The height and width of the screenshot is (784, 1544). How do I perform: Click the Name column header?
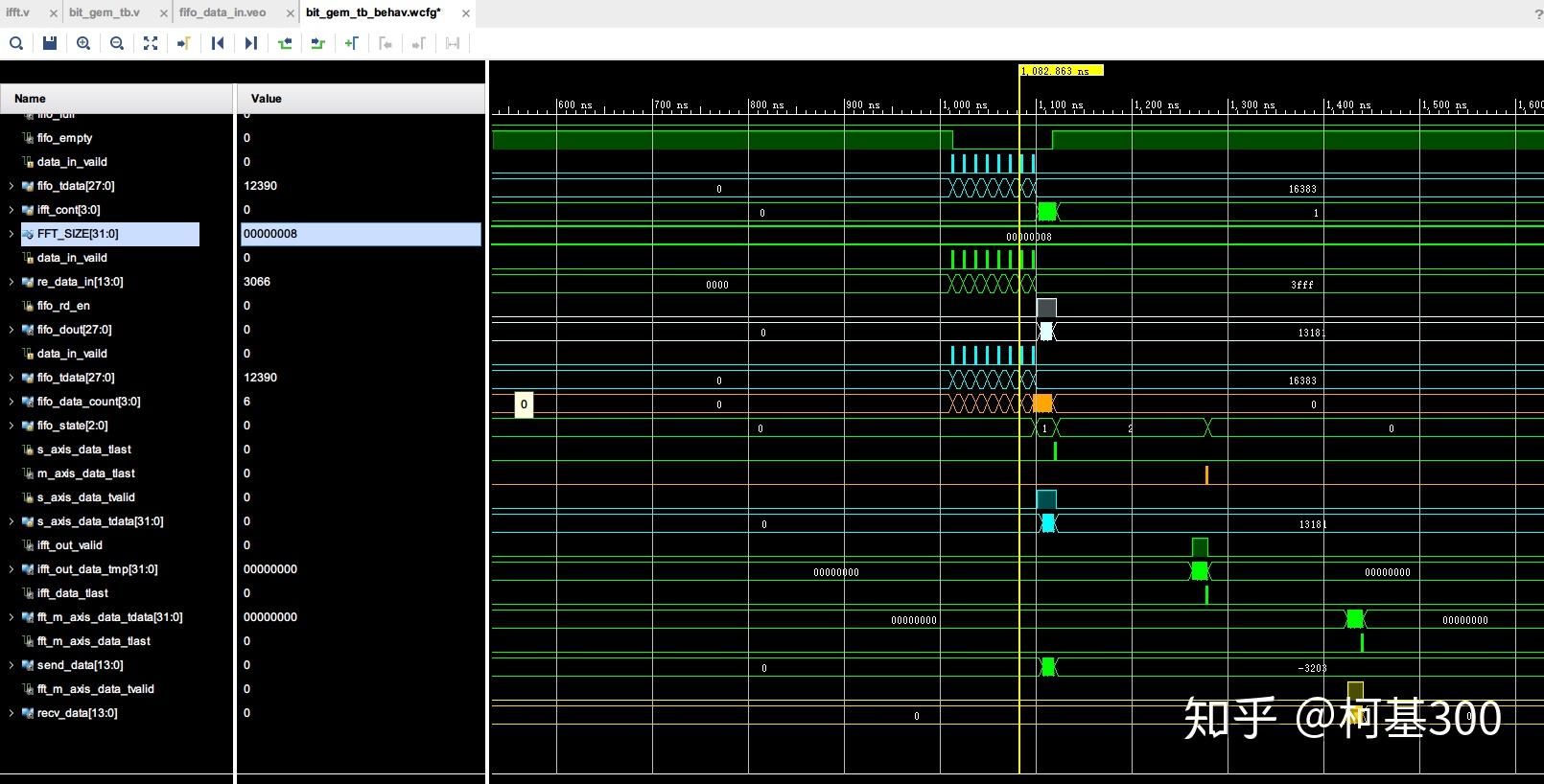[x=116, y=99]
